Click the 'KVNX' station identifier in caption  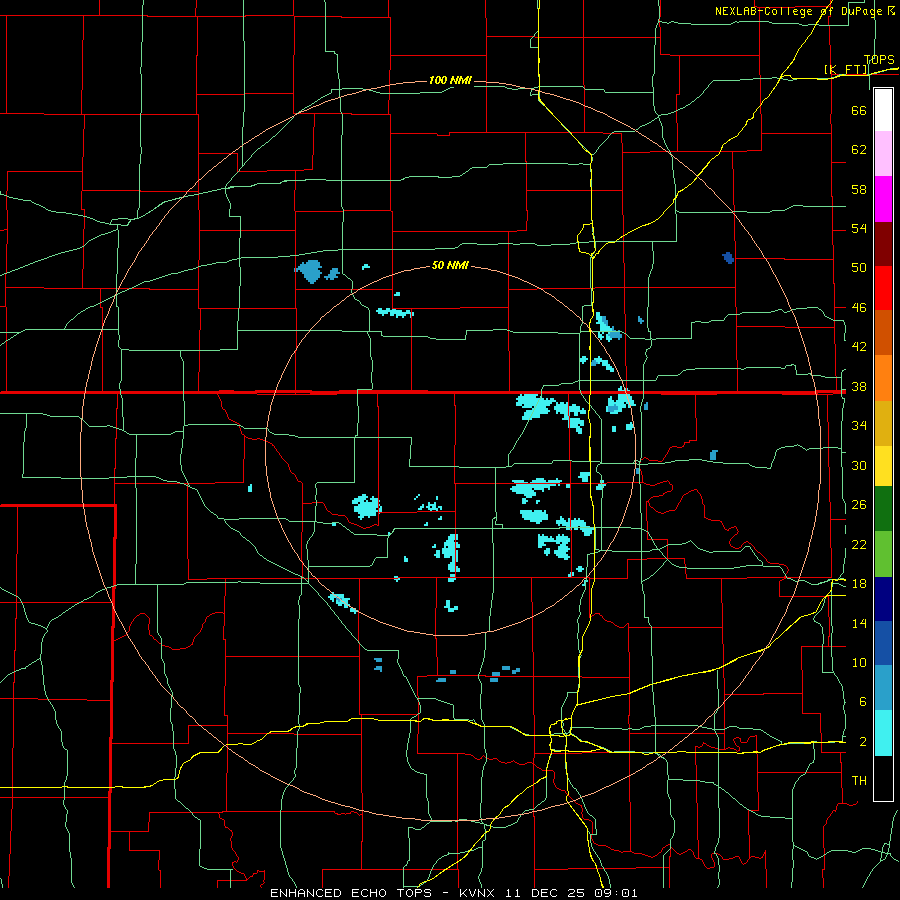[479, 893]
